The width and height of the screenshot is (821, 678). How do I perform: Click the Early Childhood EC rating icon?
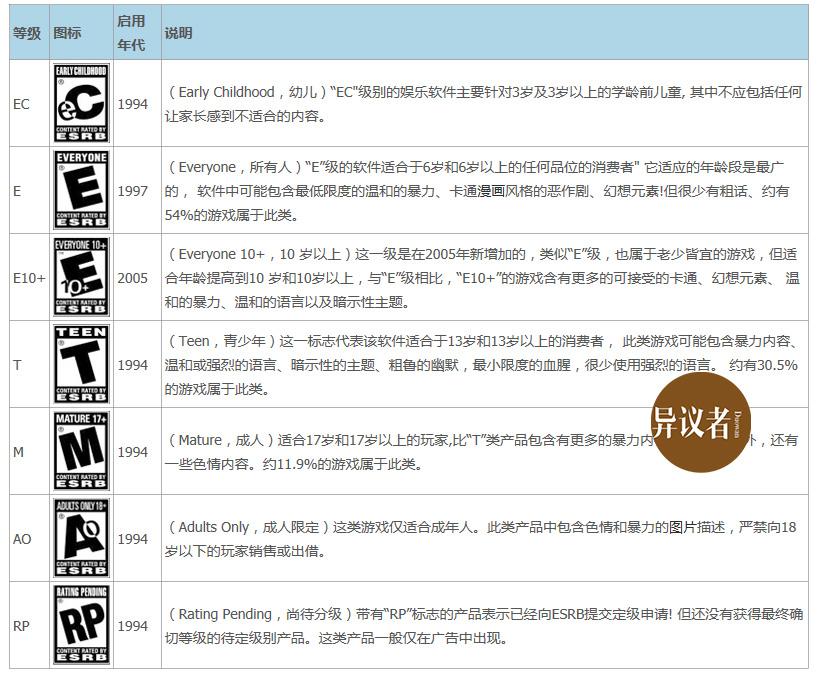(81, 103)
